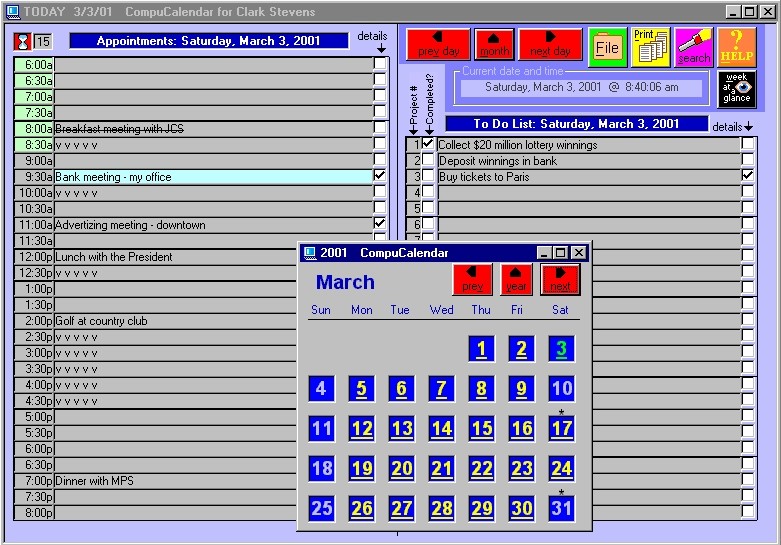Click the 12:00p time label
The image size is (781, 545).
pyautogui.click(x=34, y=257)
